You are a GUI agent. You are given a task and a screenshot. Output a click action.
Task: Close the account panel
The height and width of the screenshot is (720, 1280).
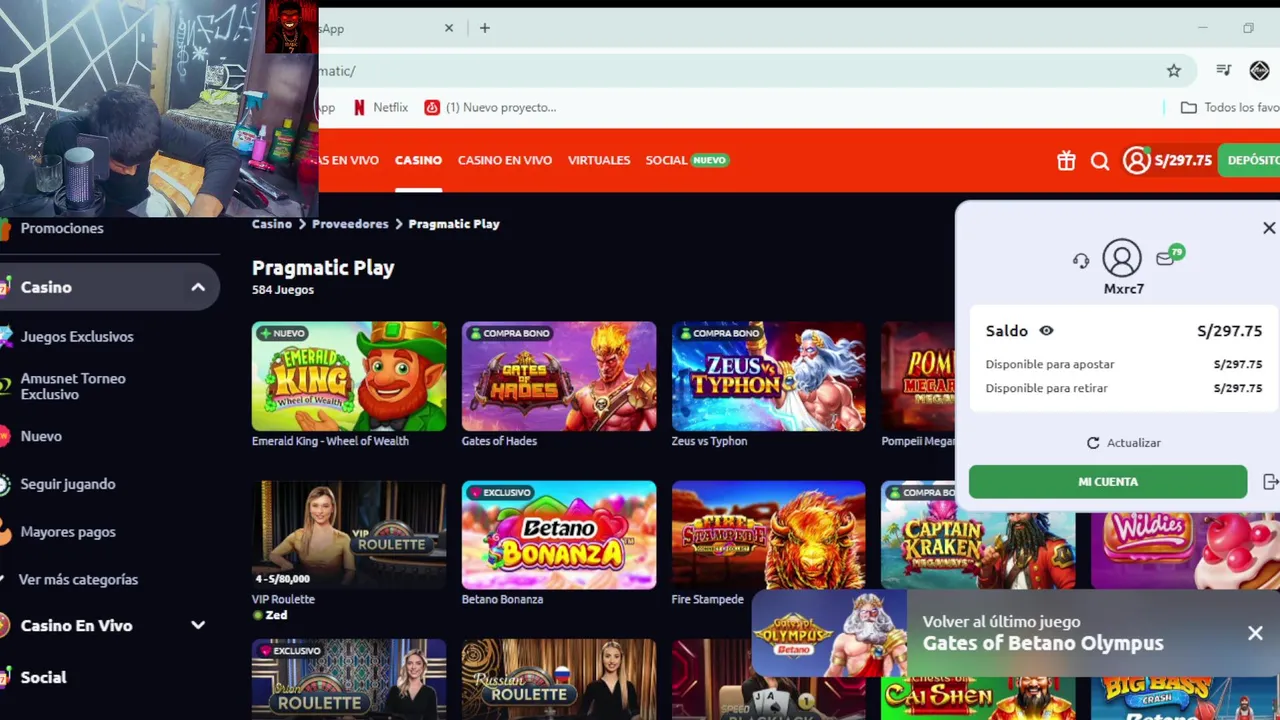(x=1269, y=228)
